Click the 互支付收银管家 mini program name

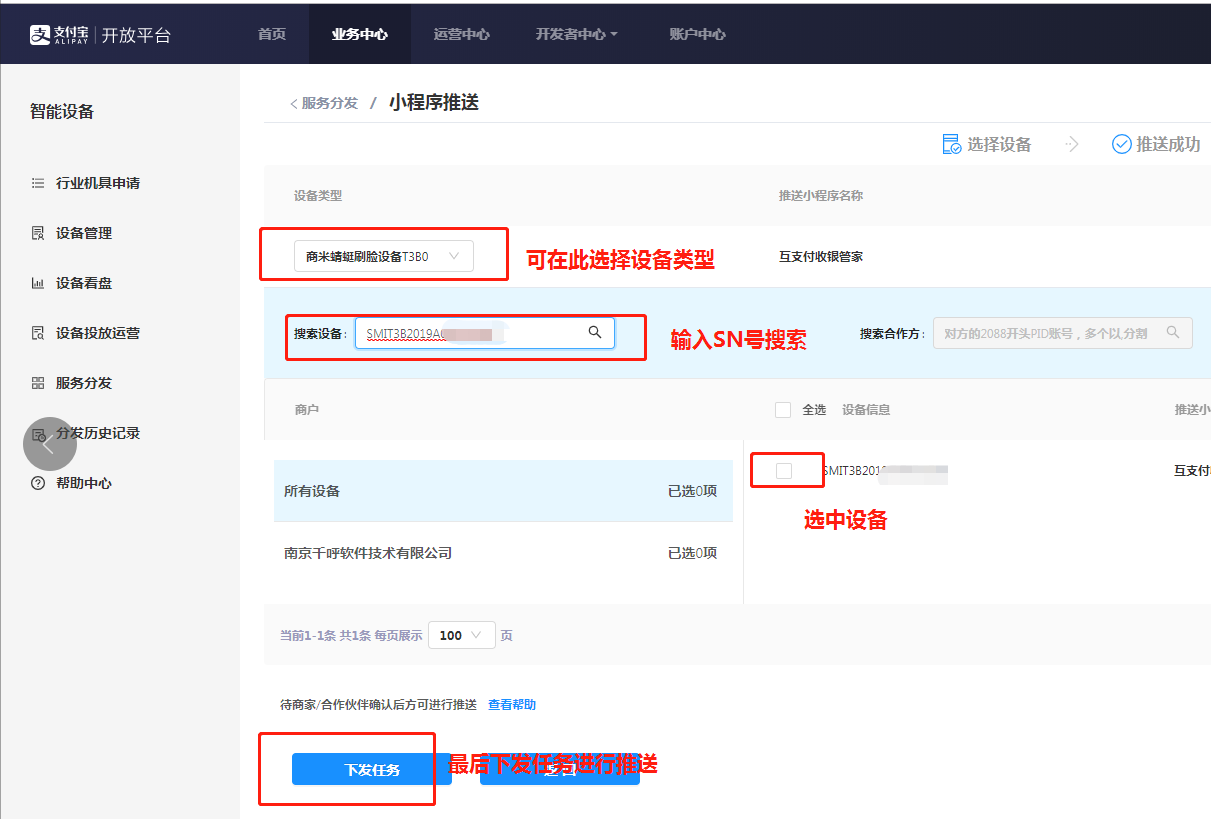821,257
